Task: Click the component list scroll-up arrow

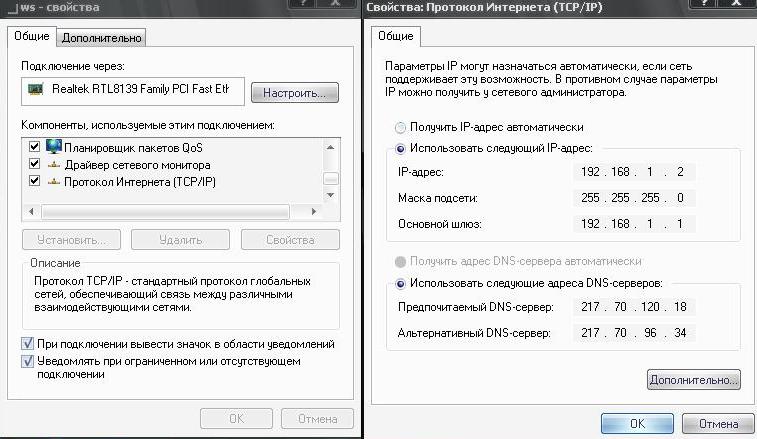Action: pyautogui.click(x=331, y=147)
